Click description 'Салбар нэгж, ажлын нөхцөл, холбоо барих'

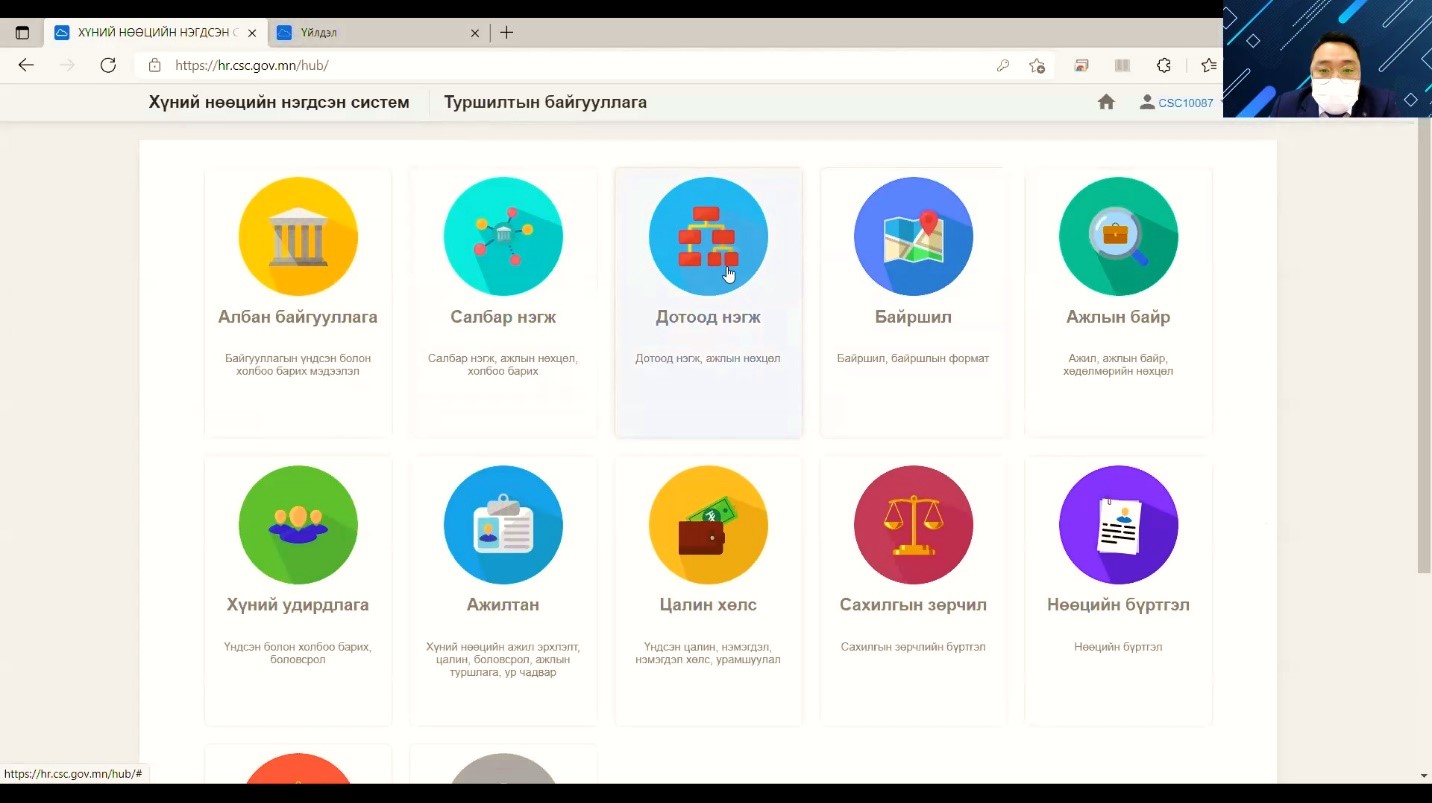coord(503,364)
